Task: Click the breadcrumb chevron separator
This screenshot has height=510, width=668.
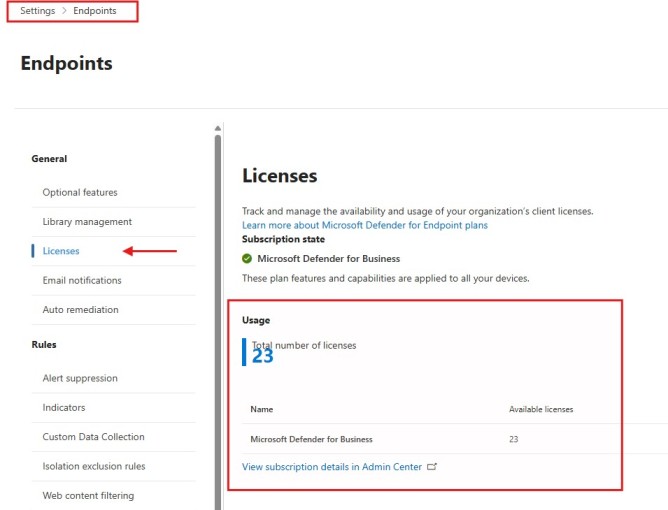Action: click(64, 11)
